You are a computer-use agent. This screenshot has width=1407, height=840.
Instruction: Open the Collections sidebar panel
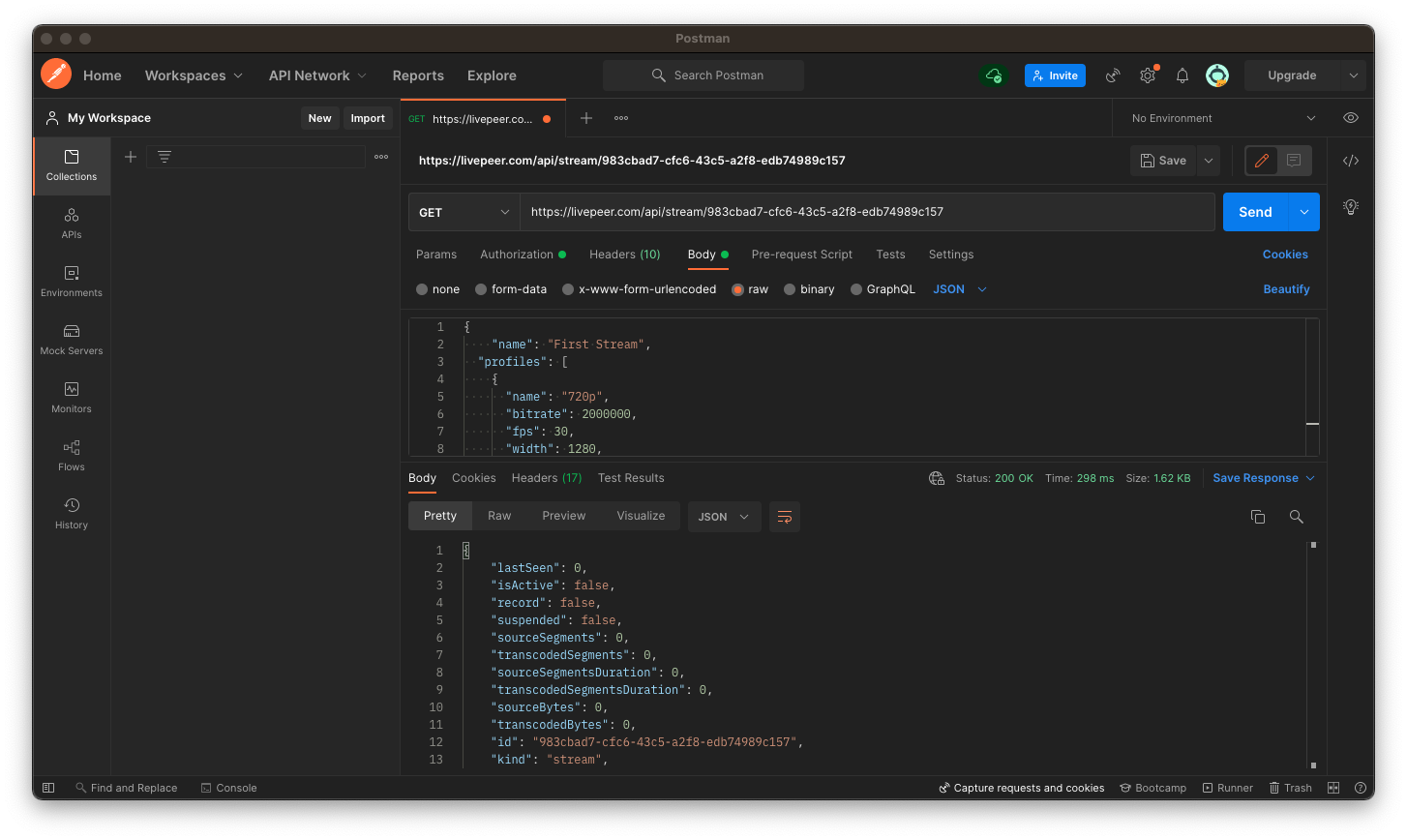[x=72, y=165]
